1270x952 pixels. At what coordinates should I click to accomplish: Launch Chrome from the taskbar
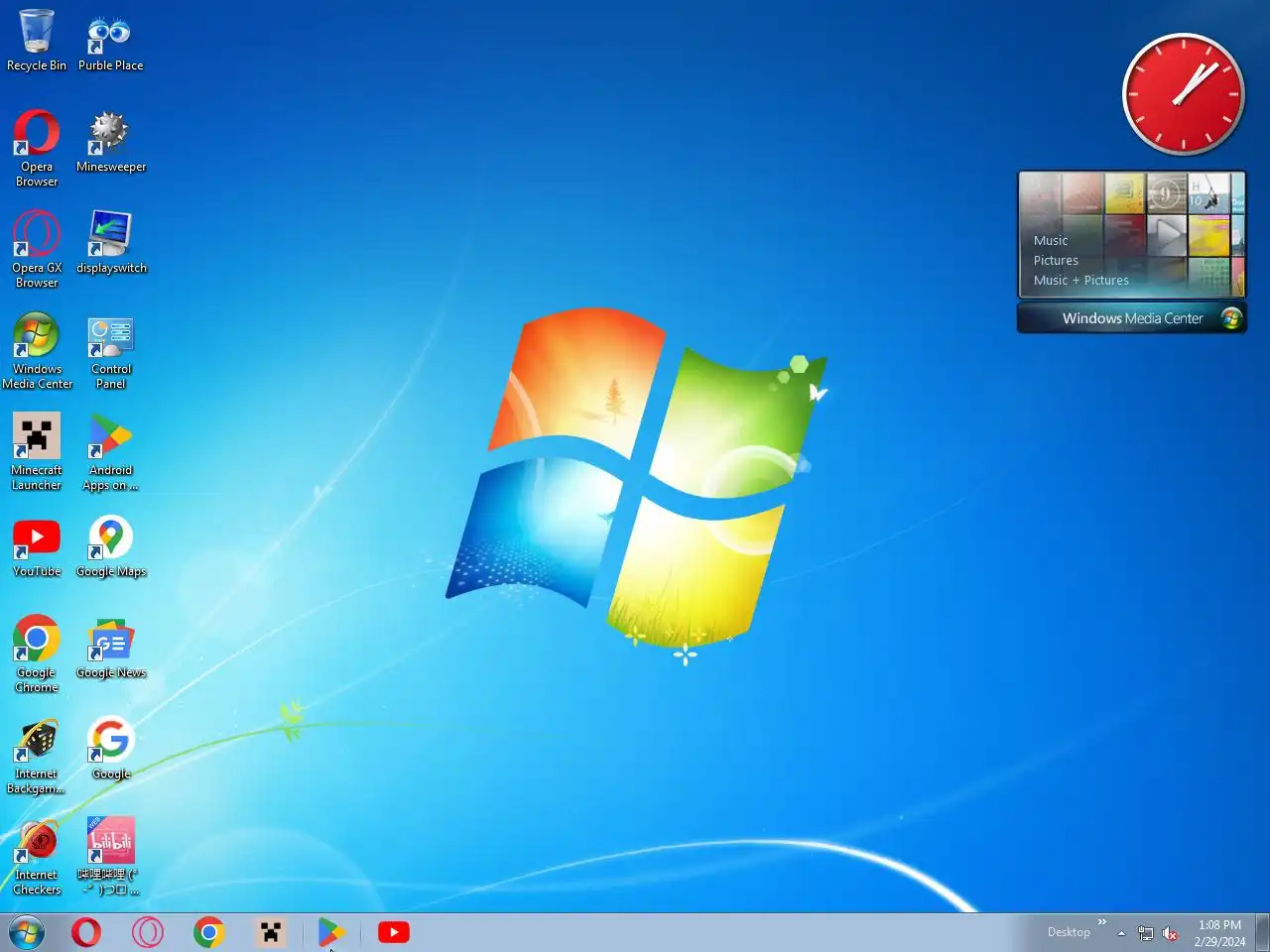[209, 932]
